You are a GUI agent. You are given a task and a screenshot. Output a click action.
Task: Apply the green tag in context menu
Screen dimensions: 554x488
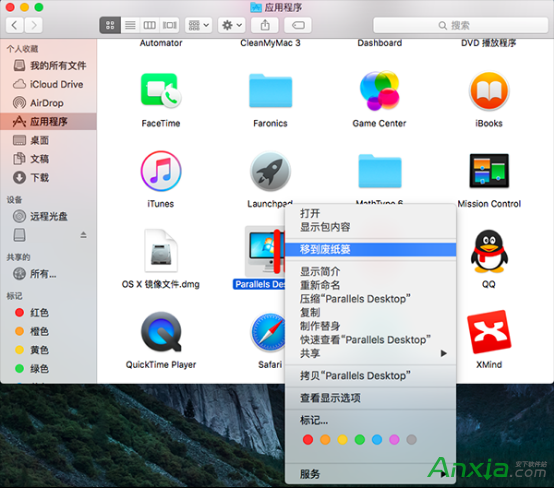pyautogui.click(x=360, y=440)
